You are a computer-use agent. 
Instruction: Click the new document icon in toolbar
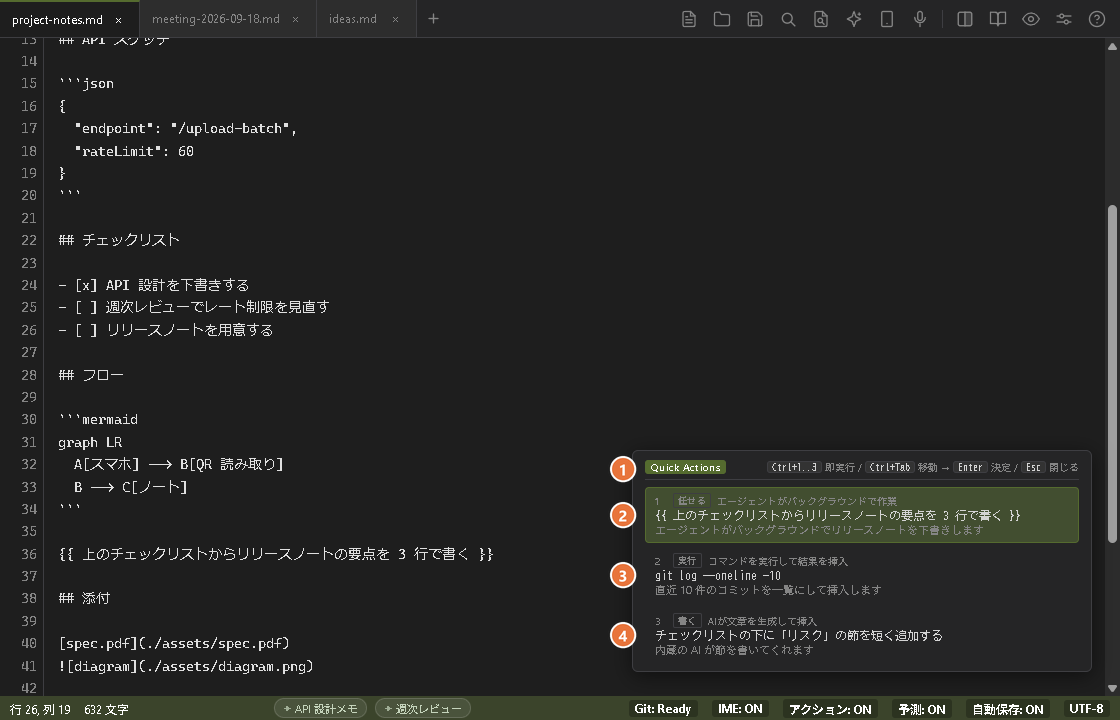tap(689, 19)
